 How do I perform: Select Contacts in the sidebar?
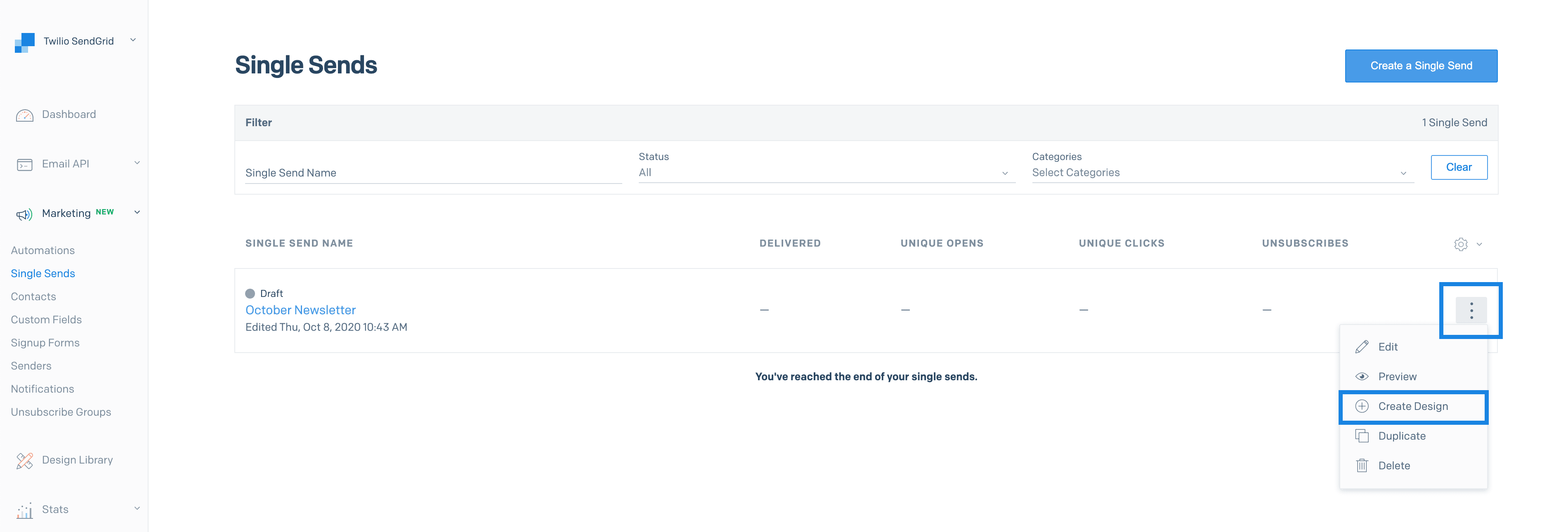33,297
